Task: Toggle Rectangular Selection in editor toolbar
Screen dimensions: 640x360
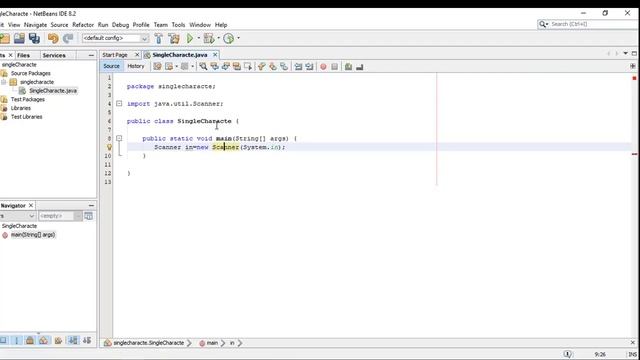Action: click(x=248, y=67)
